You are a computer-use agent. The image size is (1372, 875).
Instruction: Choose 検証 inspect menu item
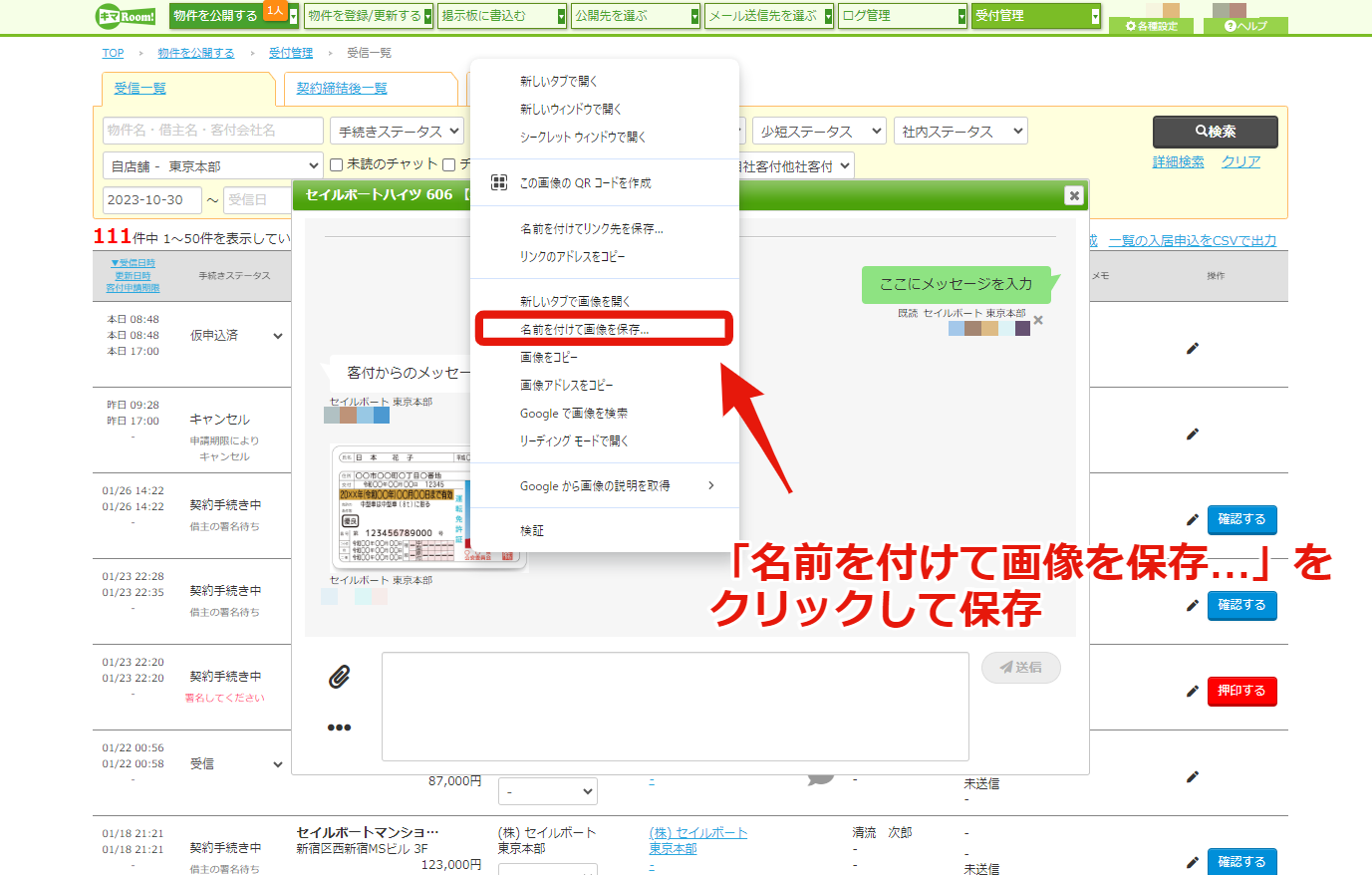(x=604, y=530)
